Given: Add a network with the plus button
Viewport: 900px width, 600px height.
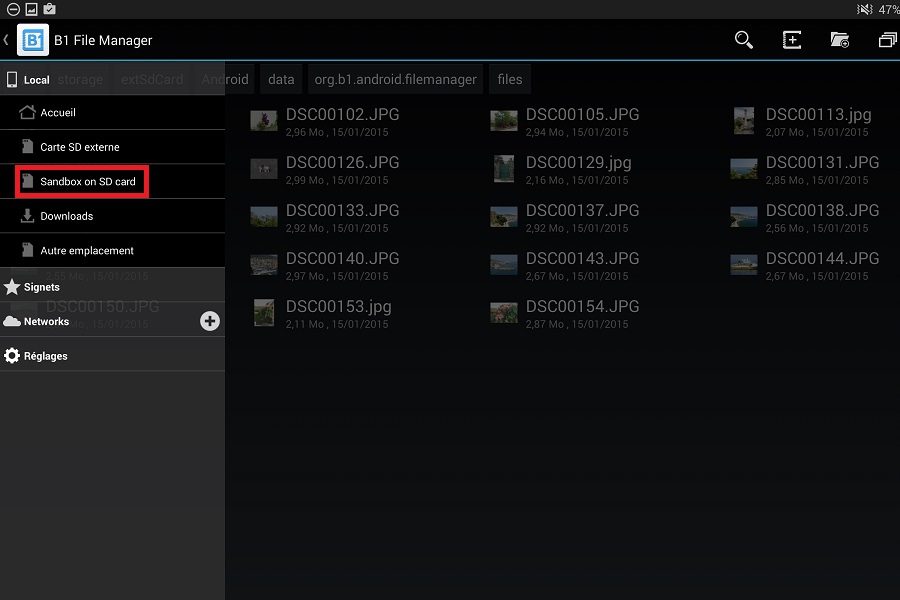Looking at the screenshot, I should (x=210, y=321).
